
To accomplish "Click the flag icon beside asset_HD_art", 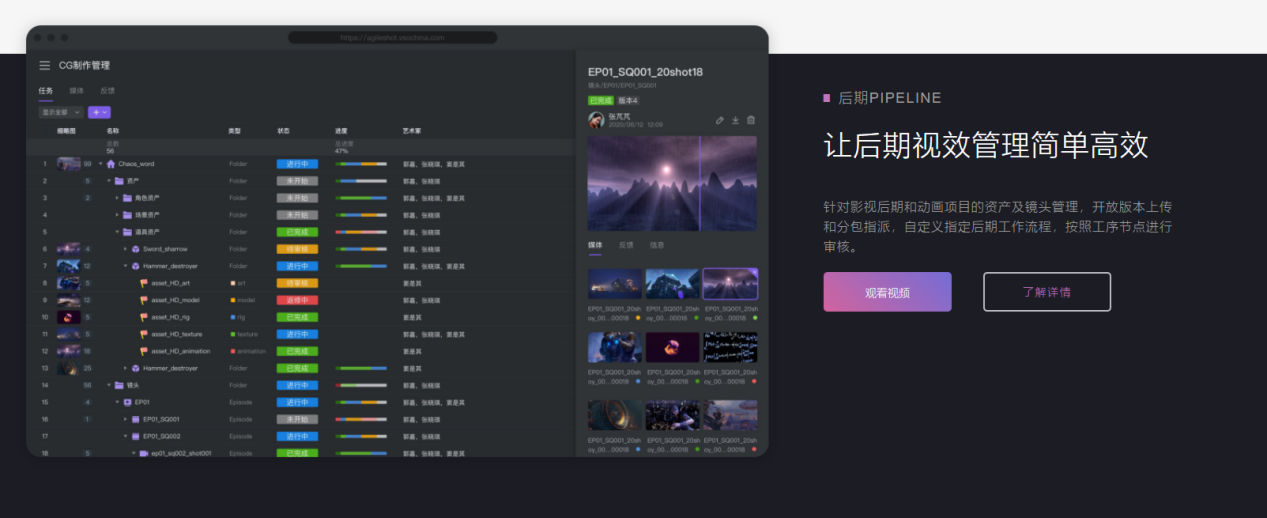I will [144, 283].
